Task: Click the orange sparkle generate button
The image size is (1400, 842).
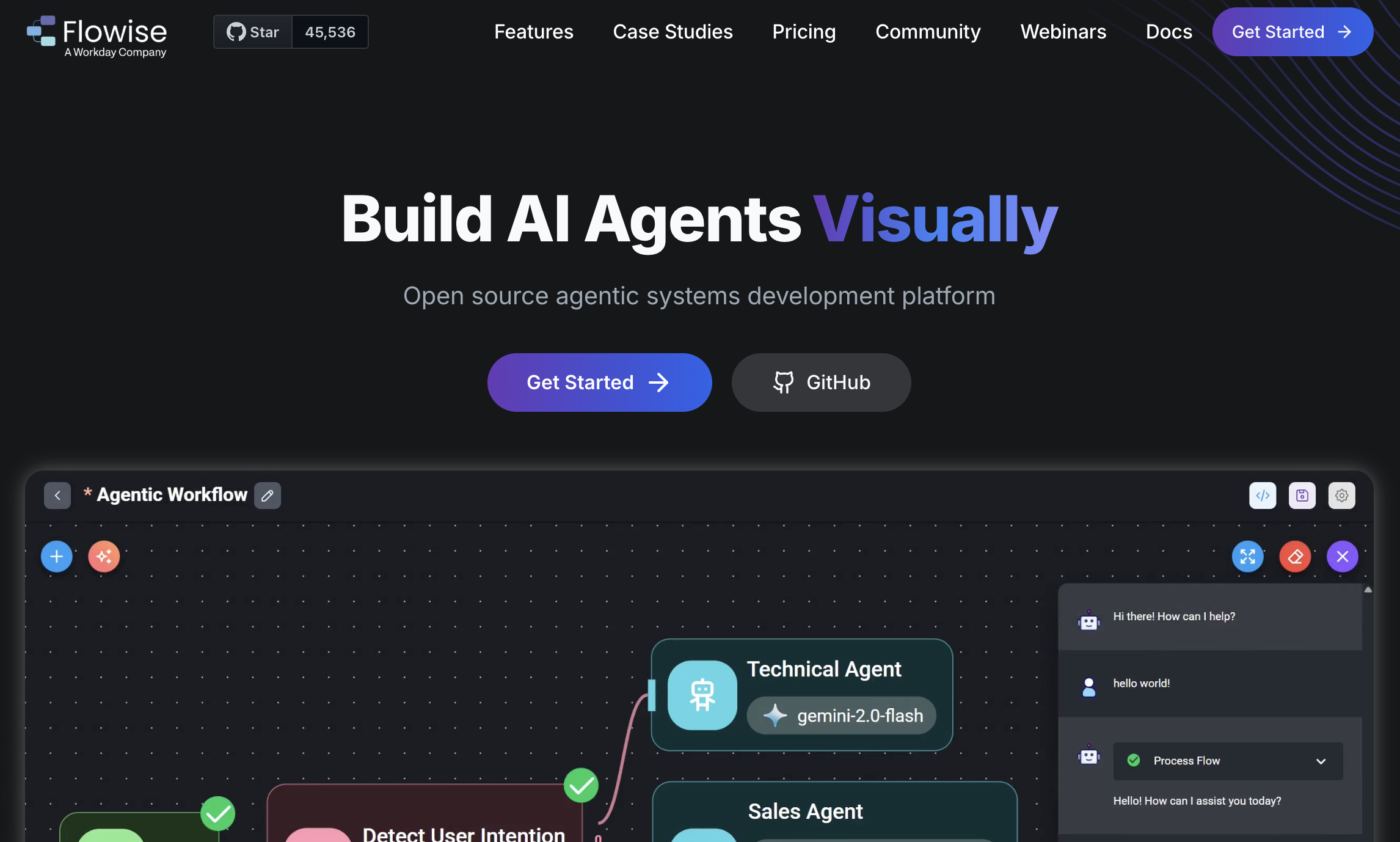Action: [x=104, y=557]
